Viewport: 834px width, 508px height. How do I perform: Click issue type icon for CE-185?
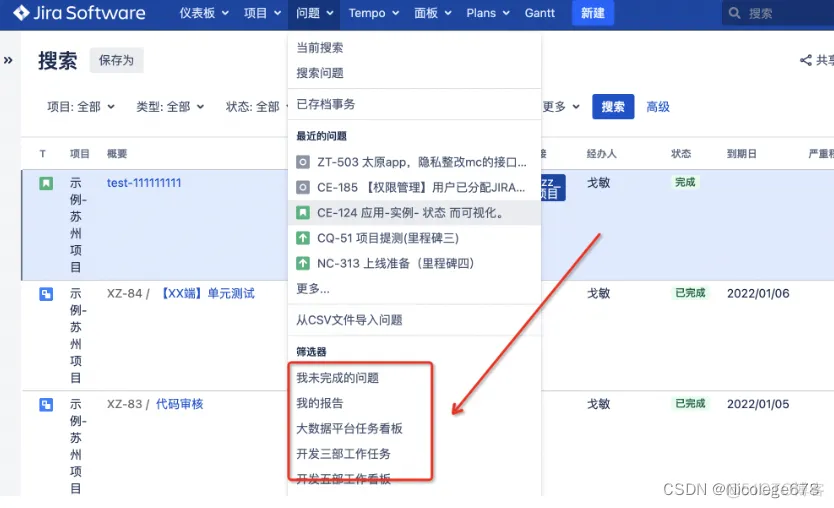coord(303,187)
